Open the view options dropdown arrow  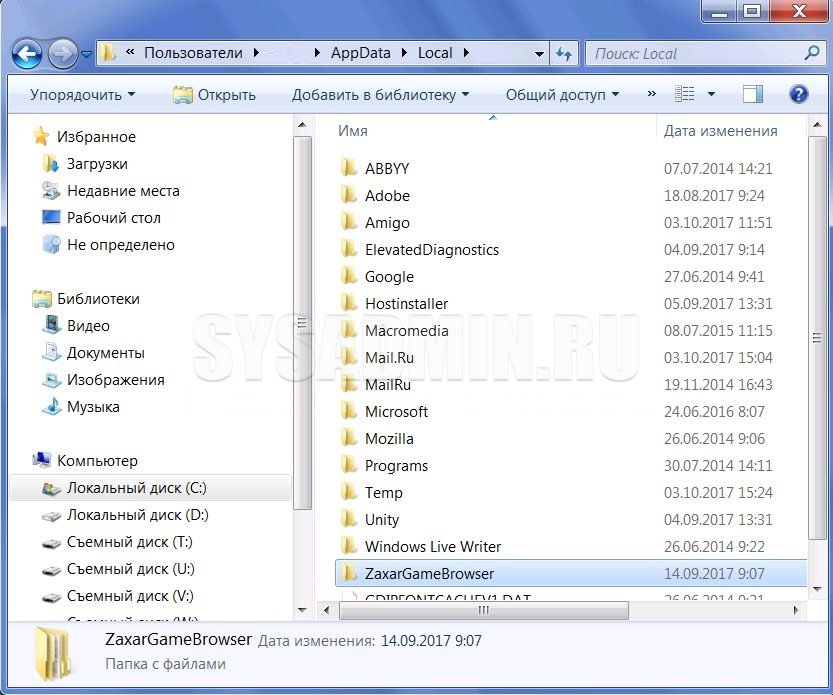point(711,94)
